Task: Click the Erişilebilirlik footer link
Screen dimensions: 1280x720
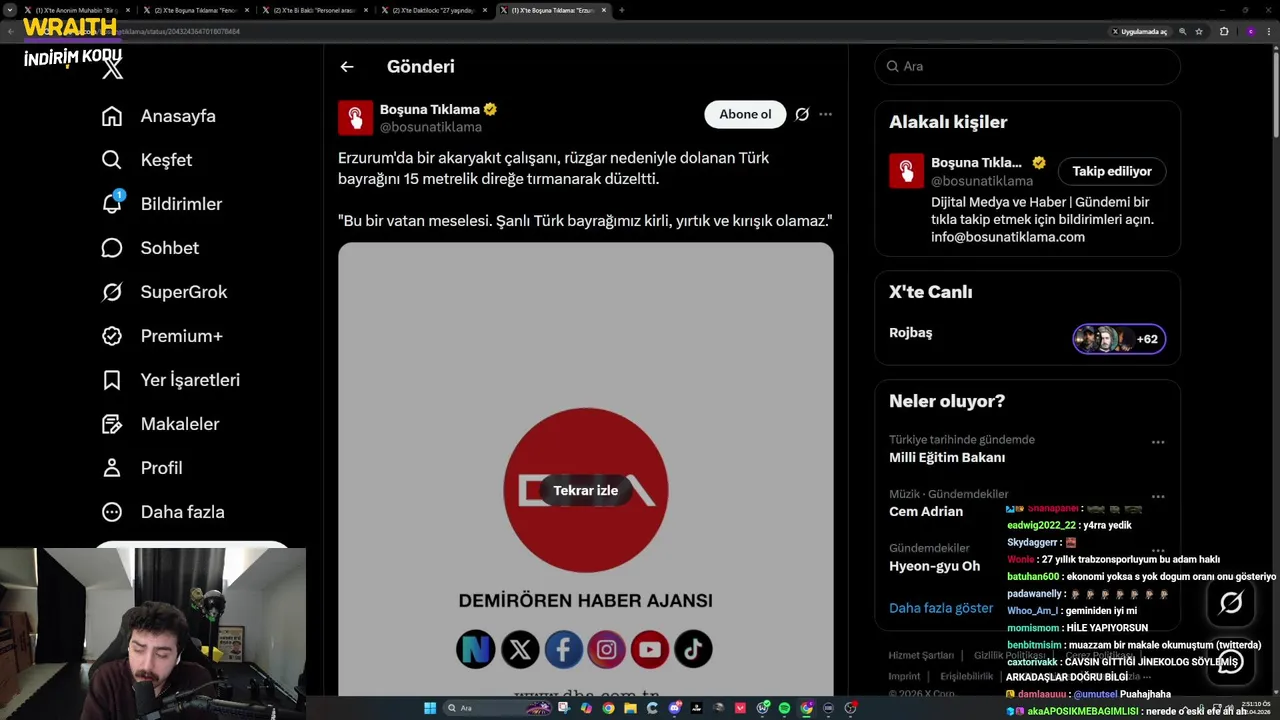Action: 967,677
